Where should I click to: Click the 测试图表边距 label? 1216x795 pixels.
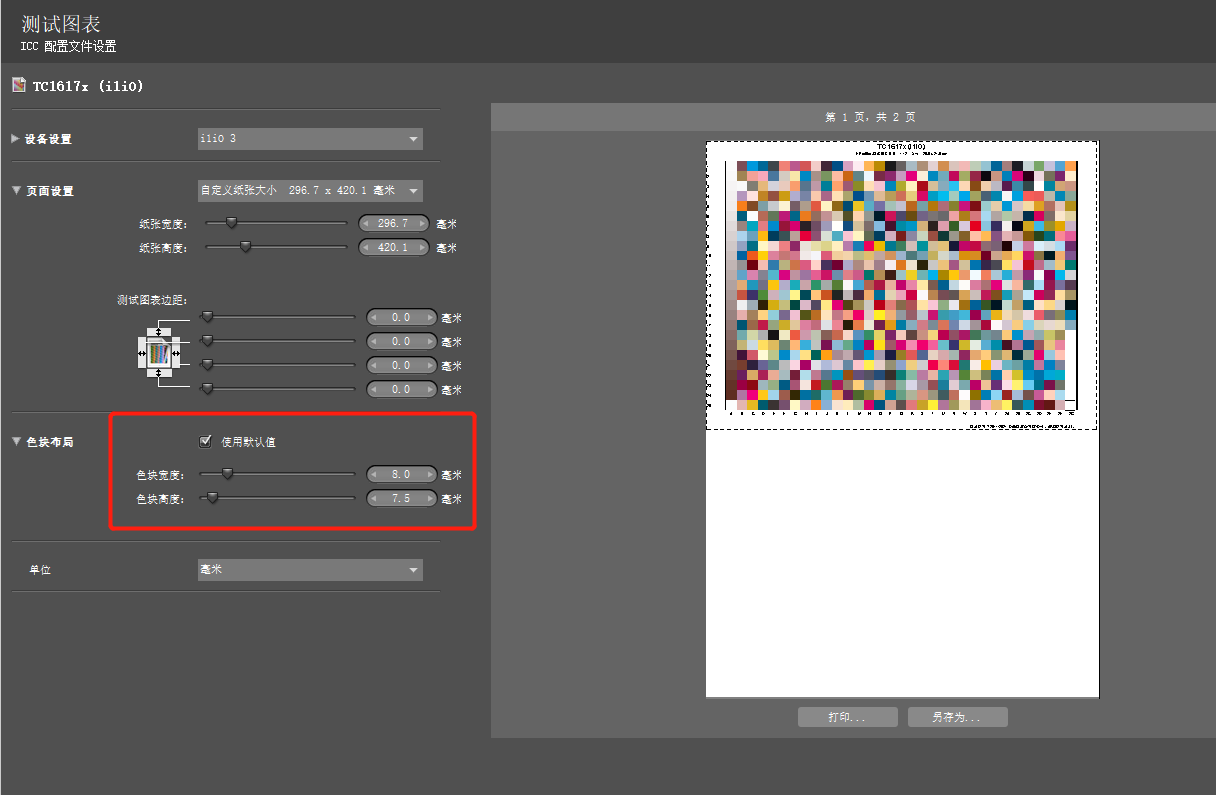[x=153, y=300]
